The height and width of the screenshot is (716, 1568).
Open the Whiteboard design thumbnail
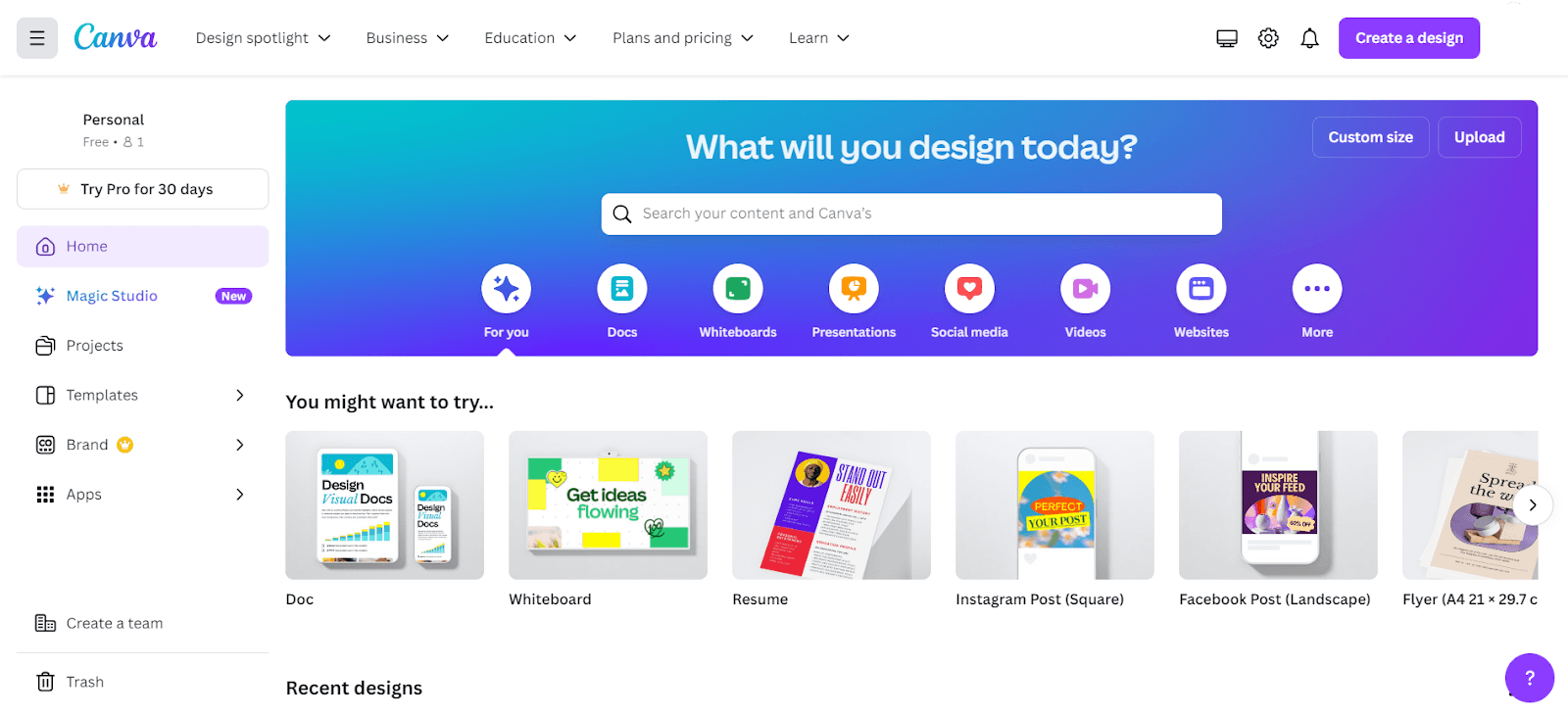pos(608,505)
